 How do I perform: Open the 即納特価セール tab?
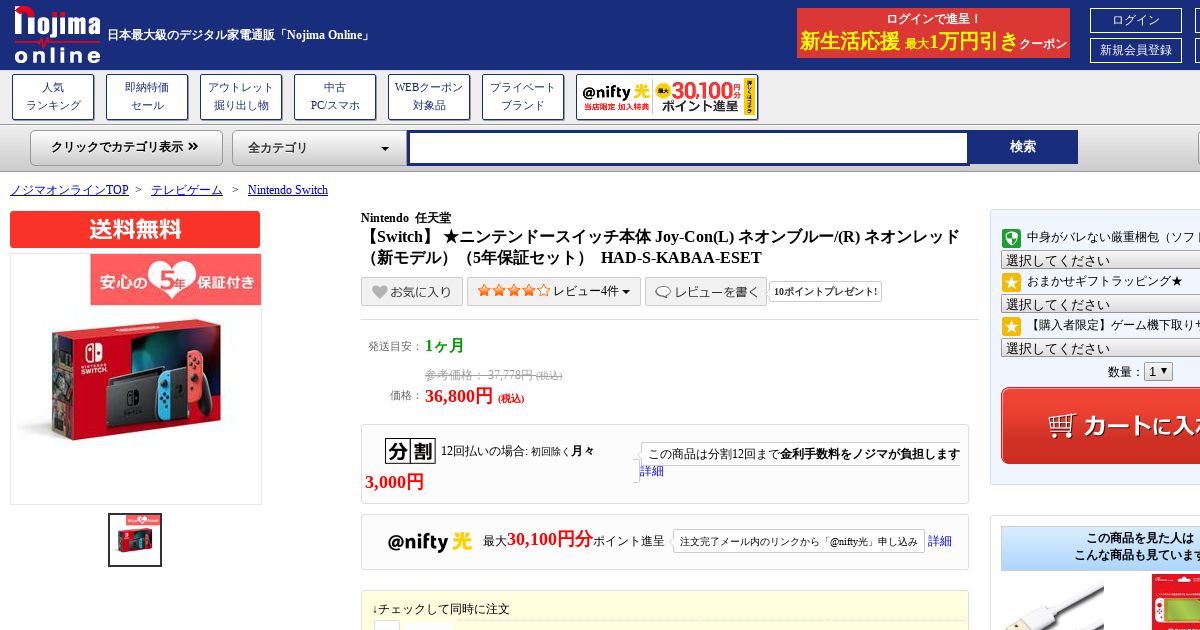tap(147, 97)
